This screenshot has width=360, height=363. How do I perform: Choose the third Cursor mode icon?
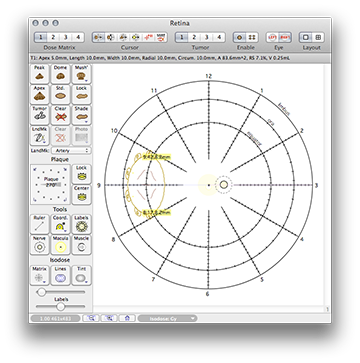click(124, 37)
